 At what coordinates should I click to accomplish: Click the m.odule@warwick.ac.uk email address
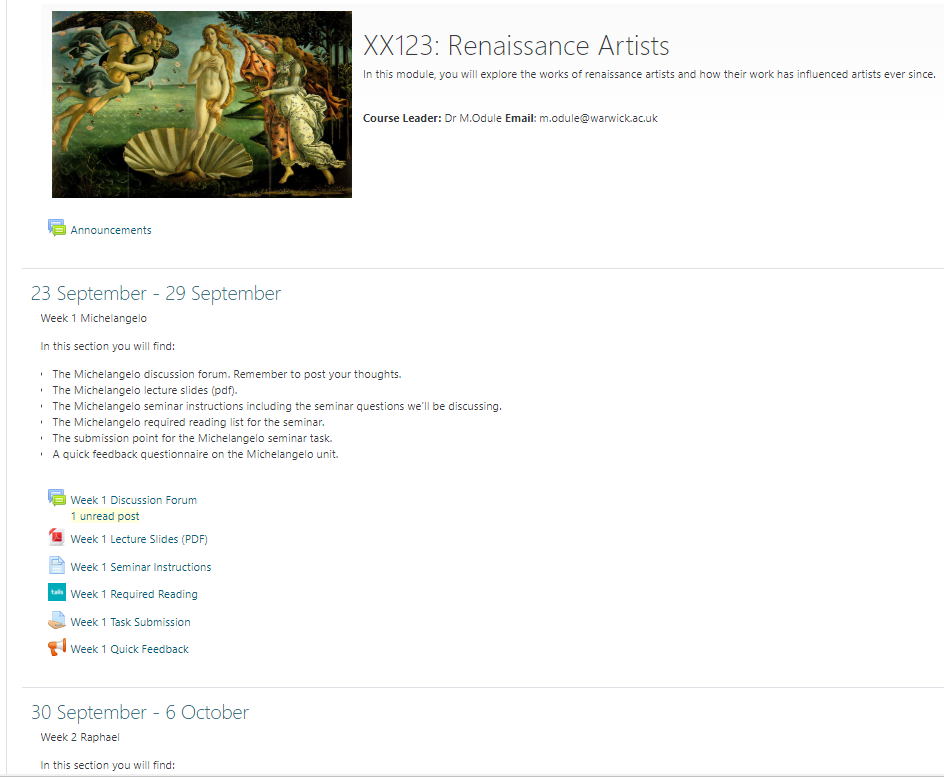[598, 118]
